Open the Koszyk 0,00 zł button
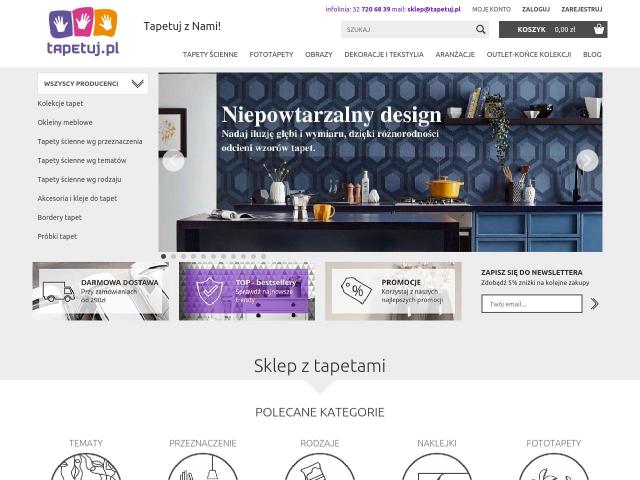 (x=553, y=29)
